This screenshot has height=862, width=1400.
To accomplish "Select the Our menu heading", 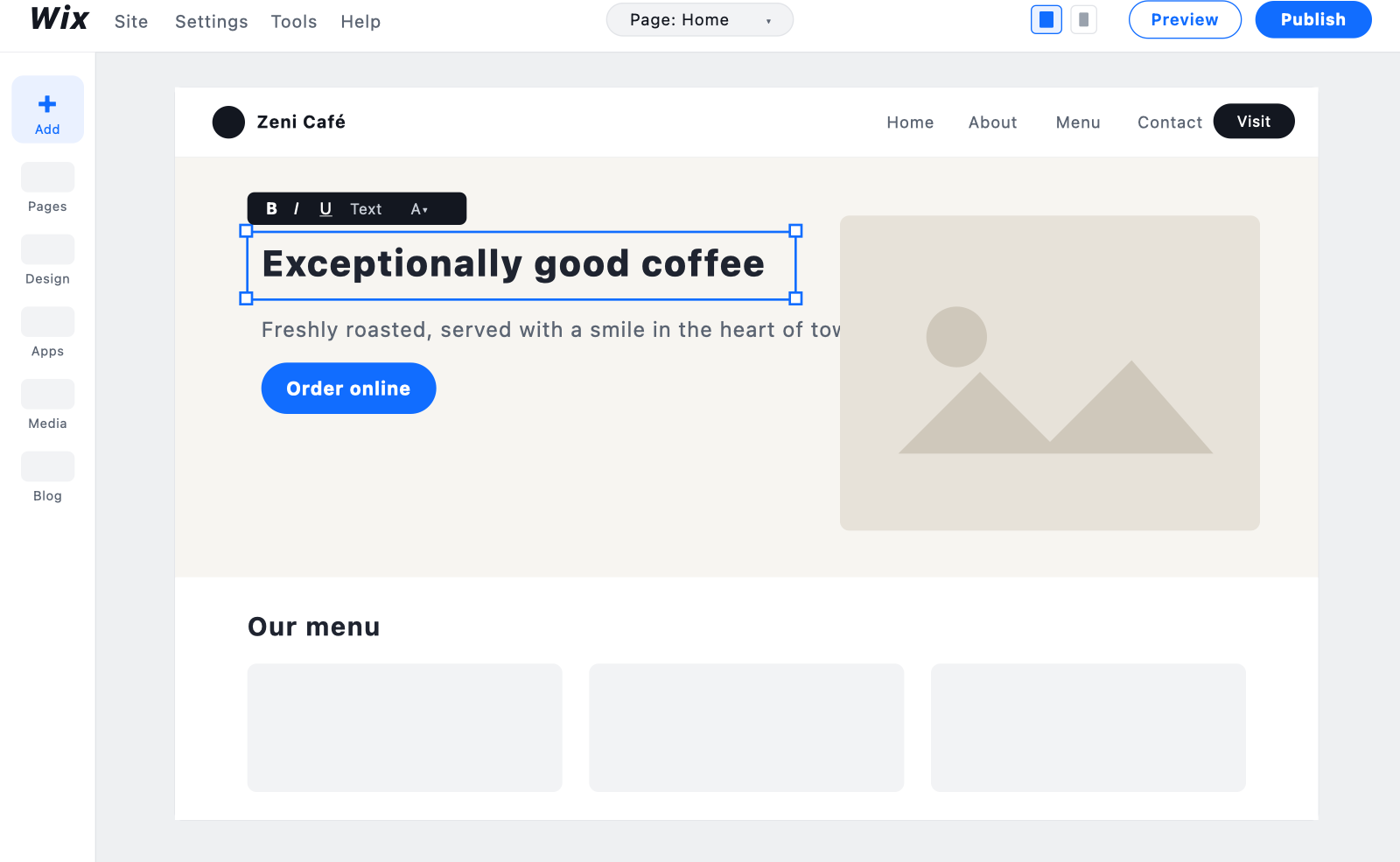I will [314, 627].
